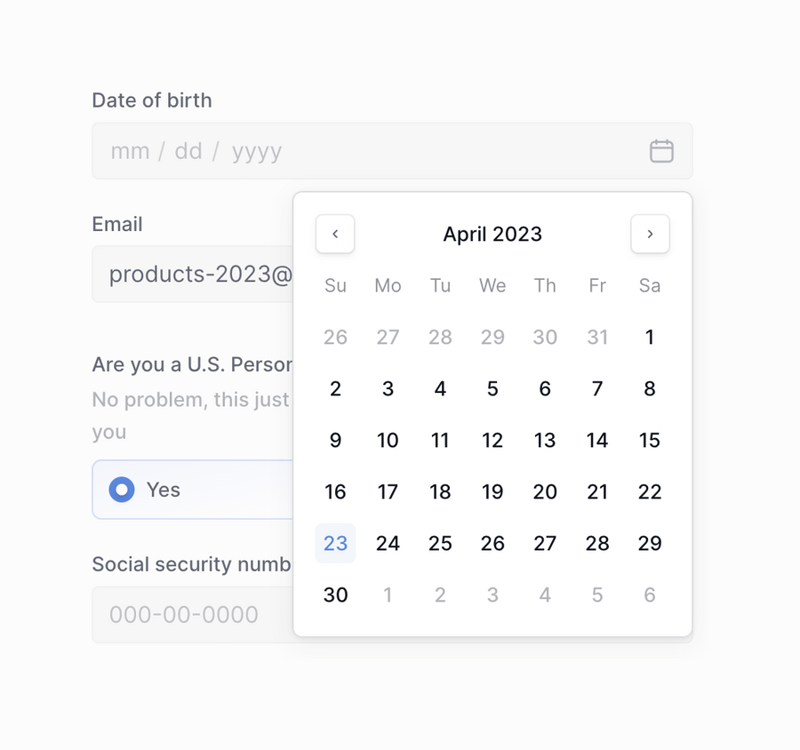The height and width of the screenshot is (750, 800).
Task: Select April 15 from the calendar
Action: tap(649, 440)
